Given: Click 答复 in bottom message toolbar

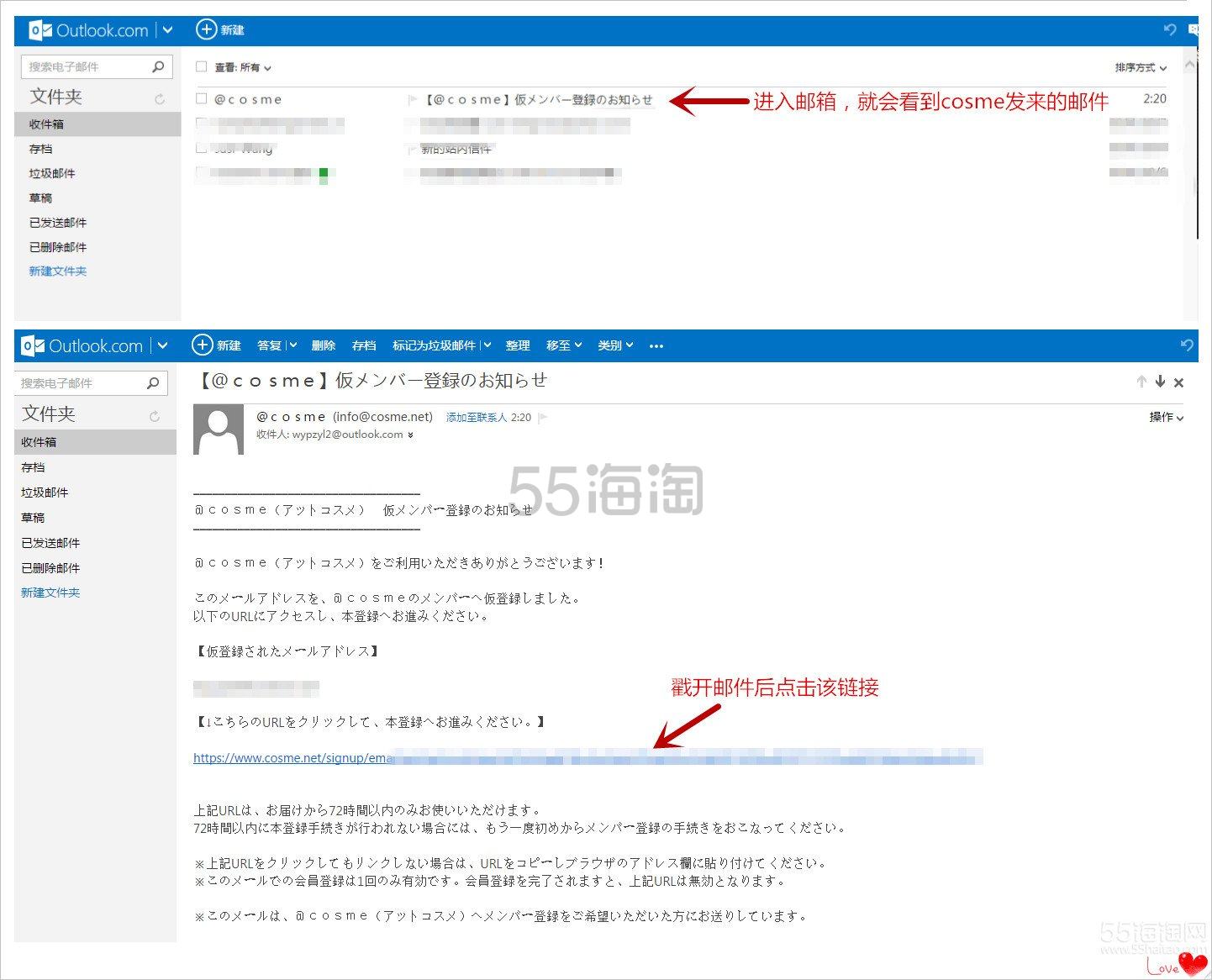Looking at the screenshot, I should (x=269, y=345).
